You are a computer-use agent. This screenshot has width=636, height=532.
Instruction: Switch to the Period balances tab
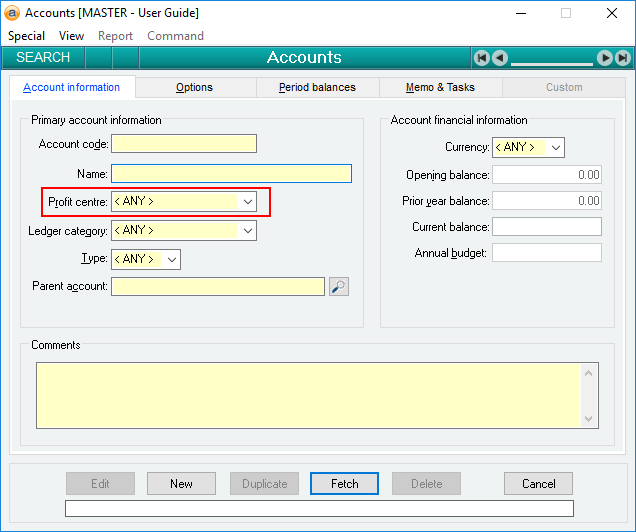click(317, 88)
